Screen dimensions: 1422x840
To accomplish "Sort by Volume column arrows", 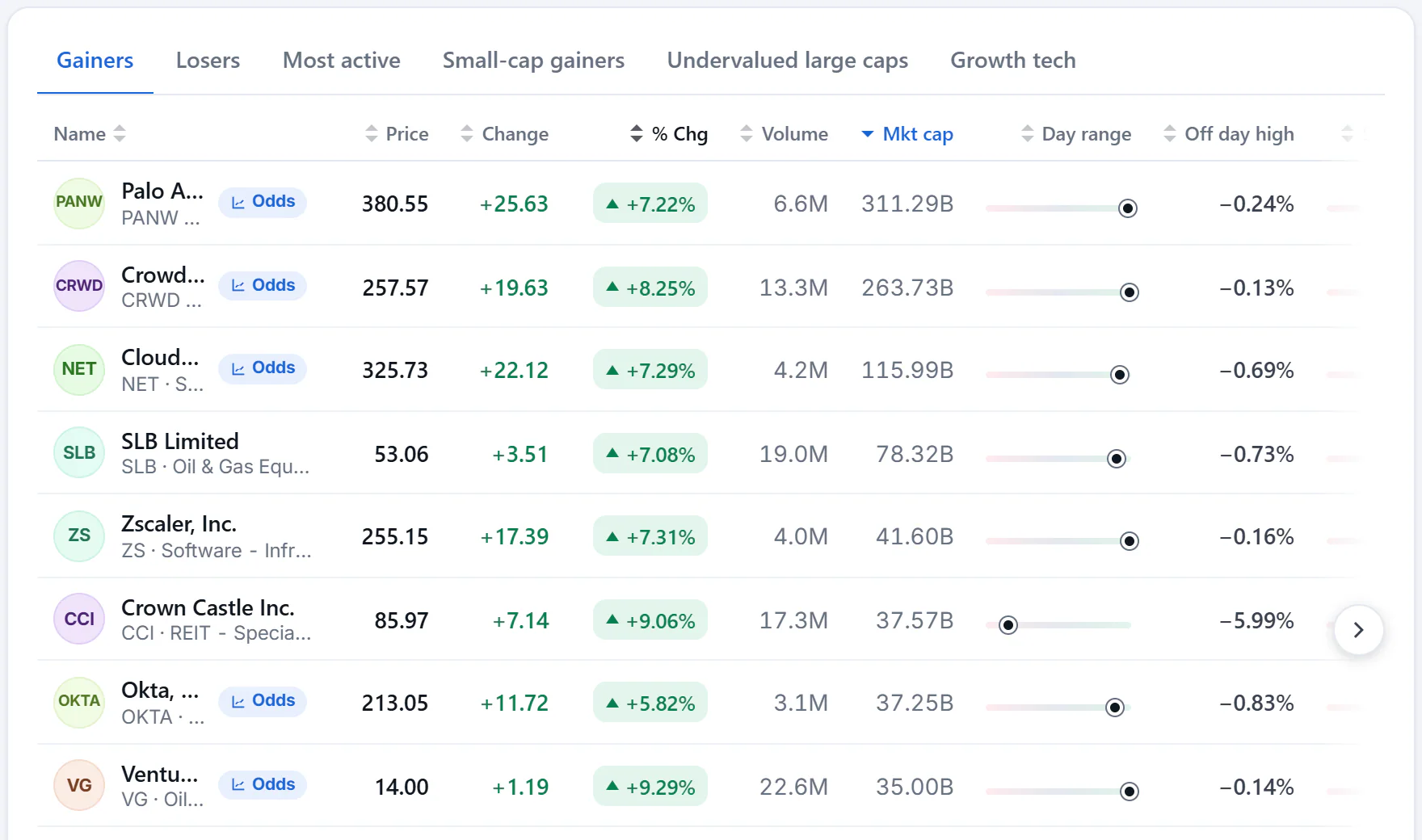I will click(747, 134).
